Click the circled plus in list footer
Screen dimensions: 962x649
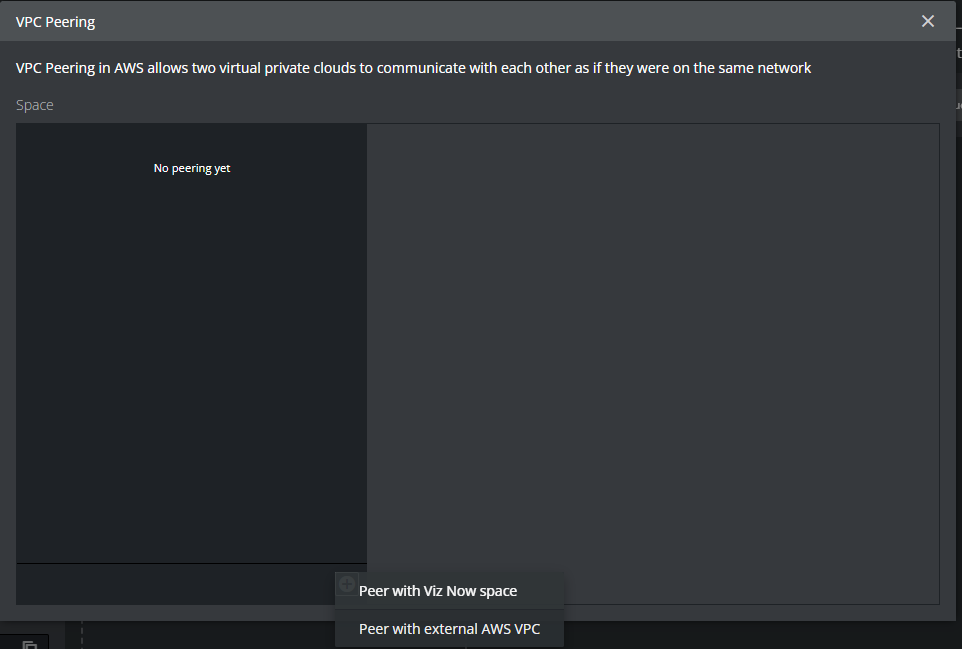pyautogui.click(x=346, y=584)
